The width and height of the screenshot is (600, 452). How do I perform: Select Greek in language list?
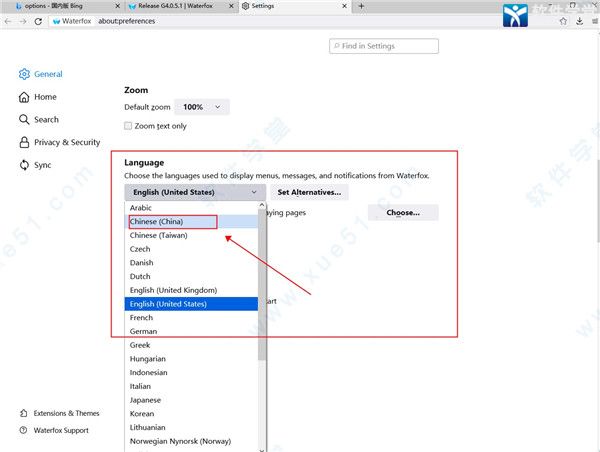(x=191, y=345)
